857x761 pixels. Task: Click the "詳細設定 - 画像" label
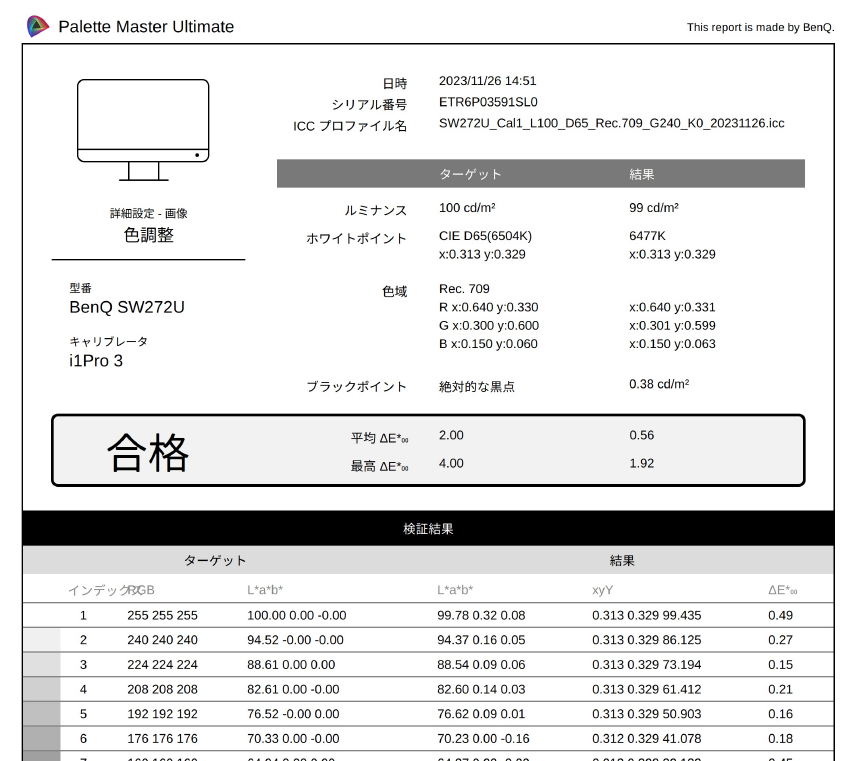click(x=149, y=213)
